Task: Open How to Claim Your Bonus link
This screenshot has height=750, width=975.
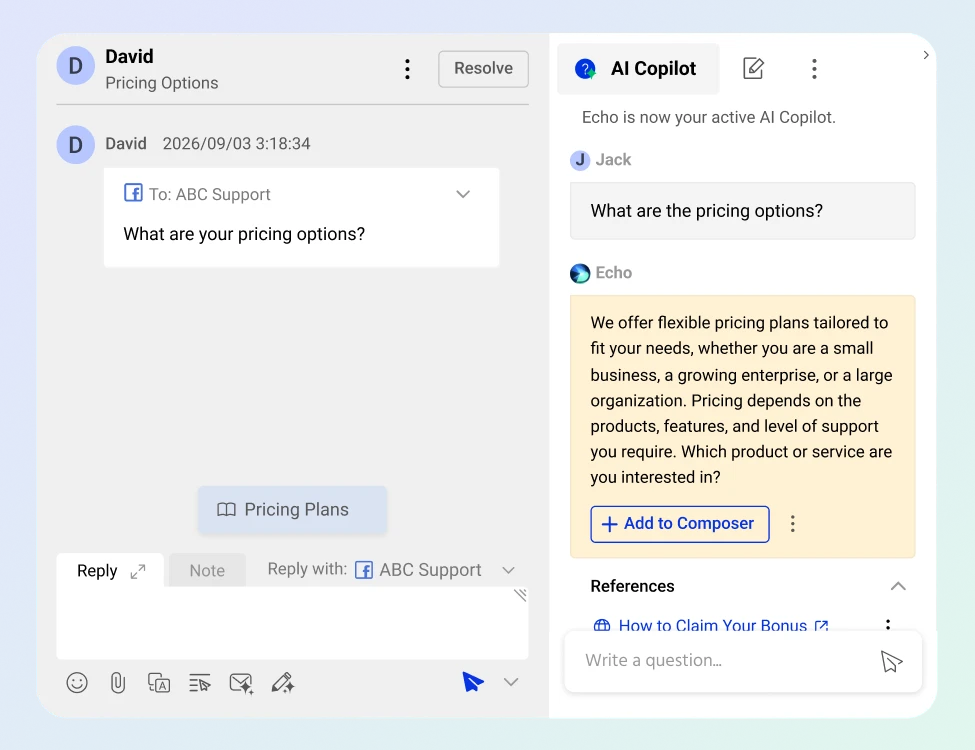Action: pyautogui.click(x=713, y=625)
